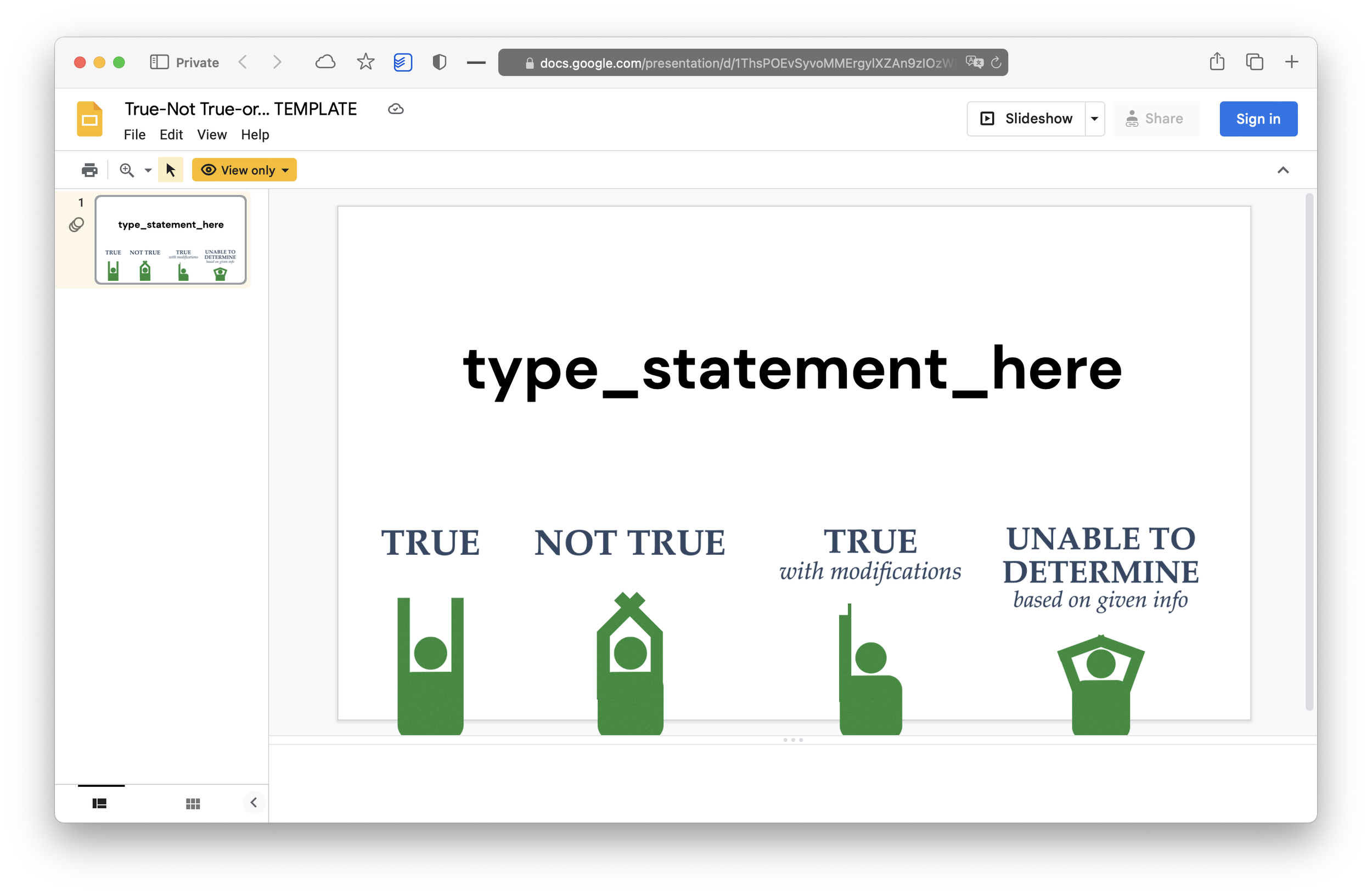This screenshot has width=1372, height=895.
Task: Select slide 1 thumbnail
Action: tap(171, 240)
